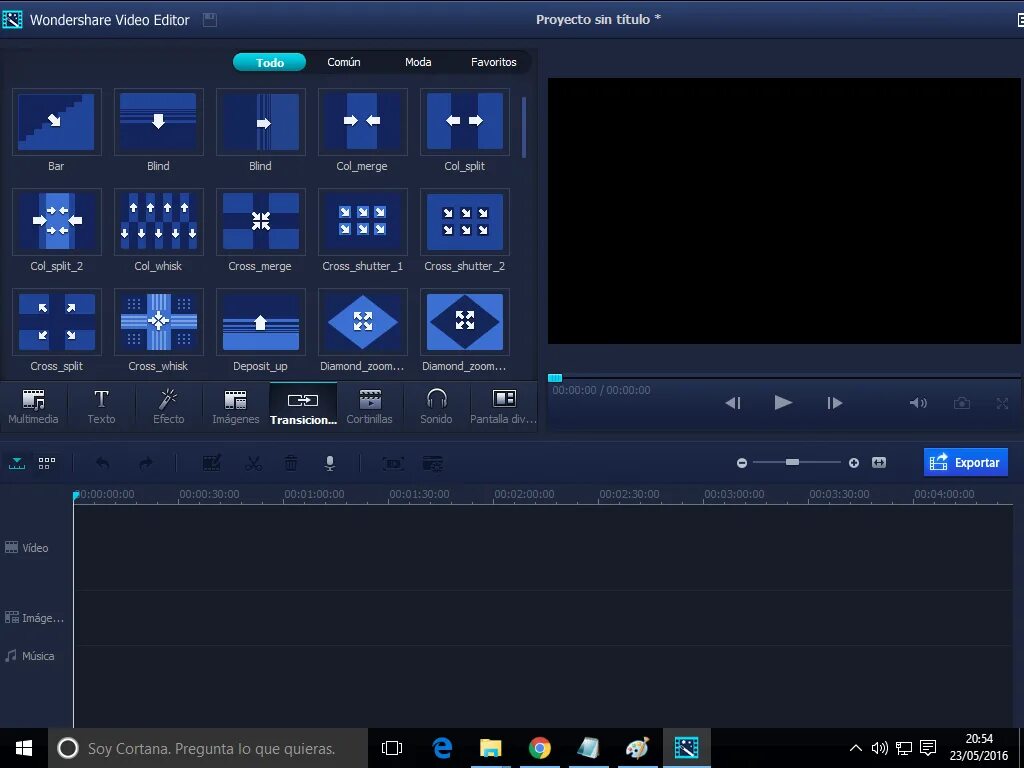Click the Cortana search box
Viewport: 1024px width, 768px height.
click(208, 748)
